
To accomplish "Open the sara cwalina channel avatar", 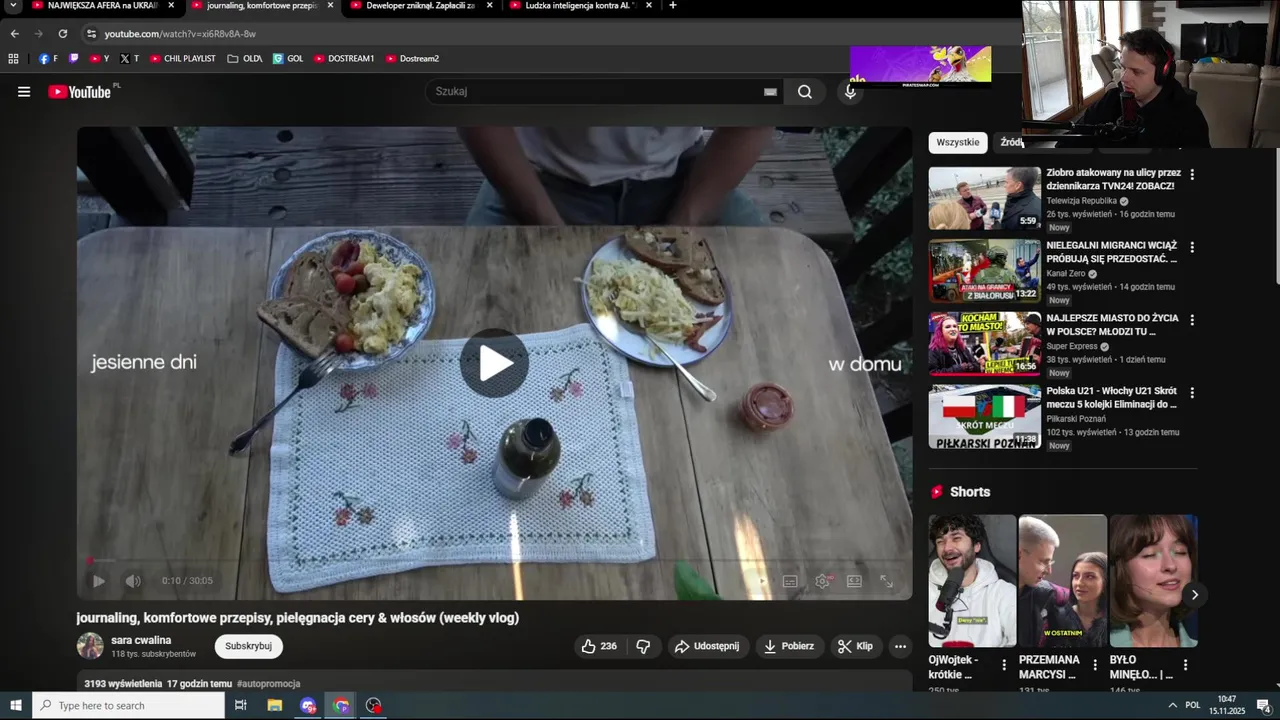I will [x=90, y=646].
